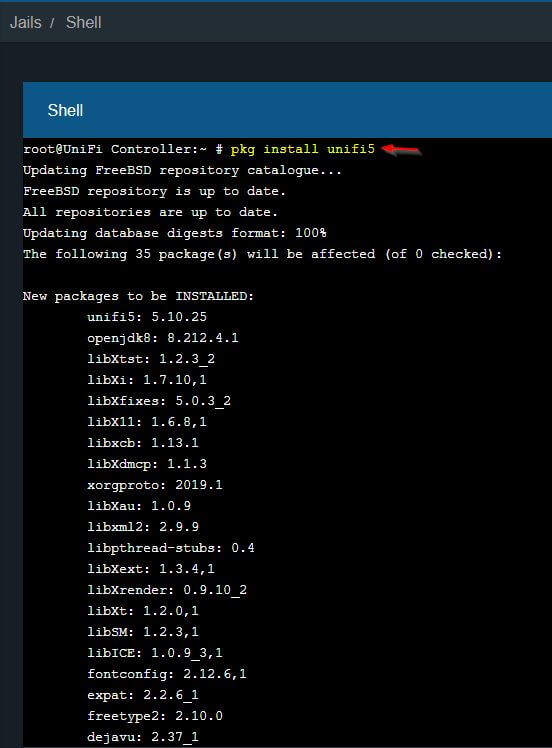This screenshot has width=552, height=748.
Task: Click the openjdk8: 8.212.4.1 entry
Action: coord(163,338)
